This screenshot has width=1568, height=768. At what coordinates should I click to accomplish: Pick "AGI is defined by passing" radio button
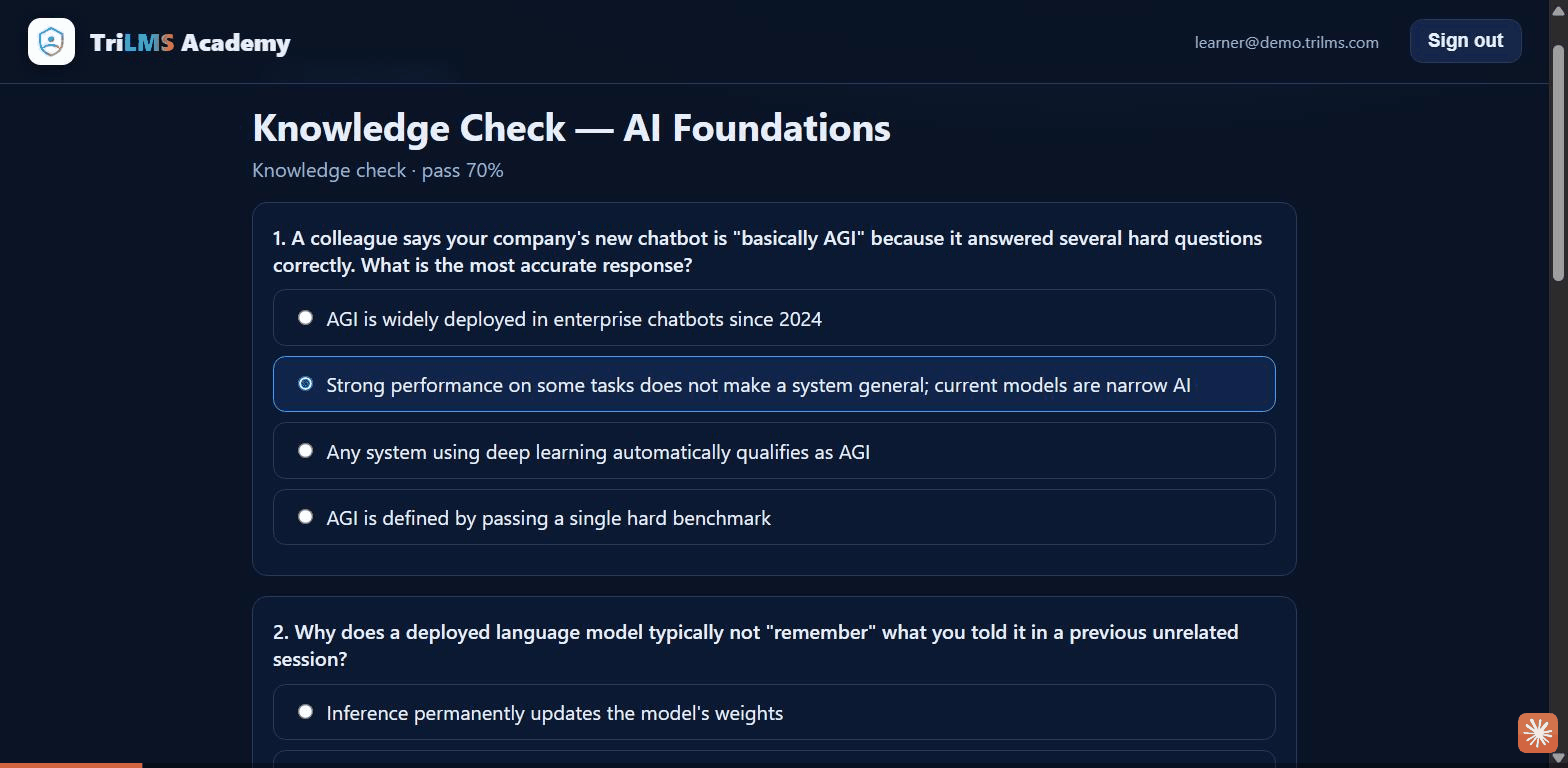pyautogui.click(x=305, y=517)
